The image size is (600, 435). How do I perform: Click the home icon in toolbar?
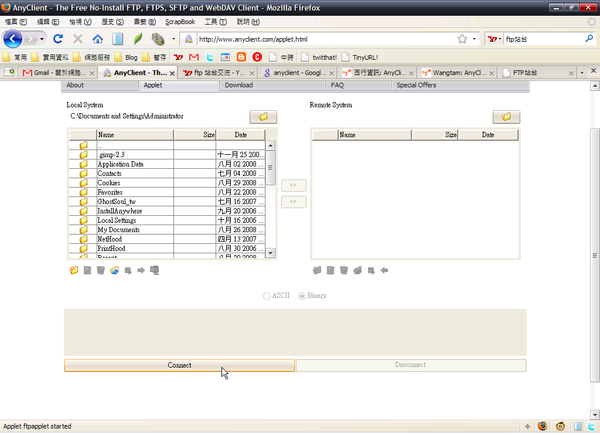click(x=98, y=39)
